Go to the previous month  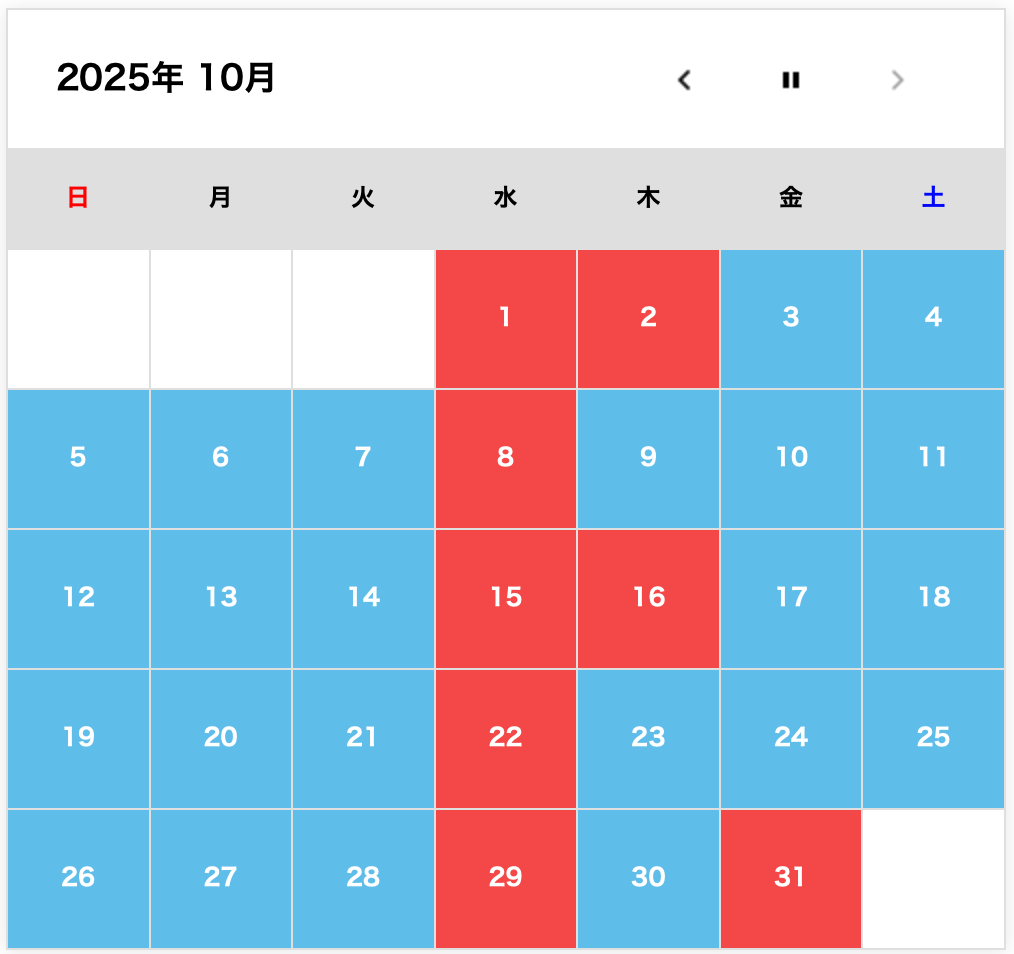pyautogui.click(x=684, y=80)
